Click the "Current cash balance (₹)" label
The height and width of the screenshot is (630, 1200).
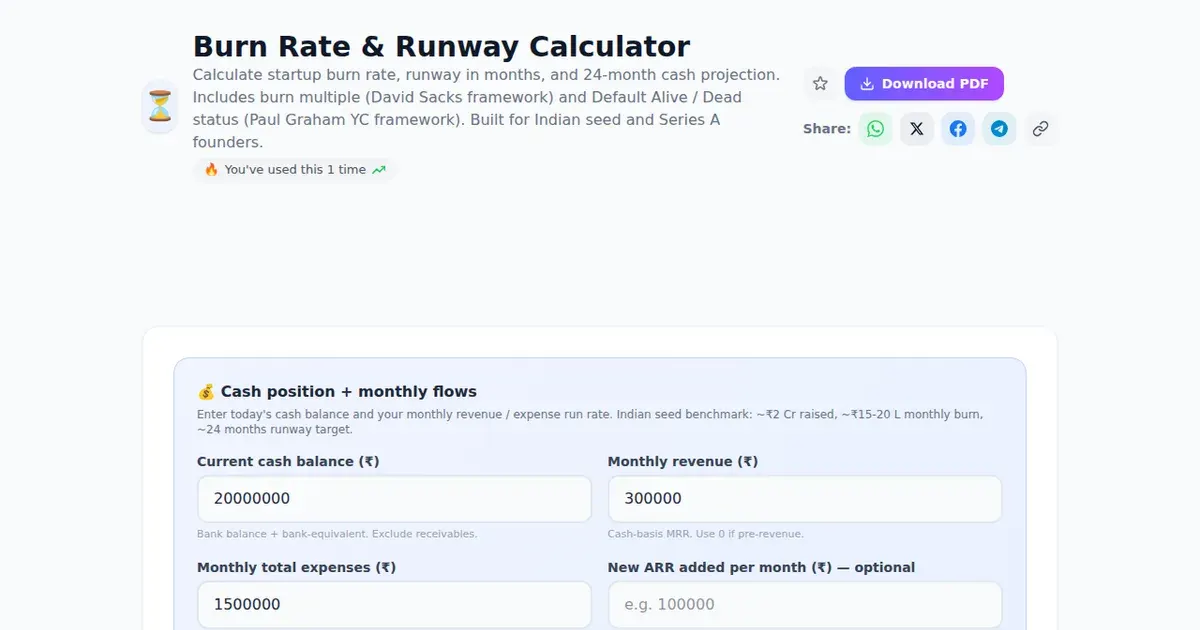(288, 462)
